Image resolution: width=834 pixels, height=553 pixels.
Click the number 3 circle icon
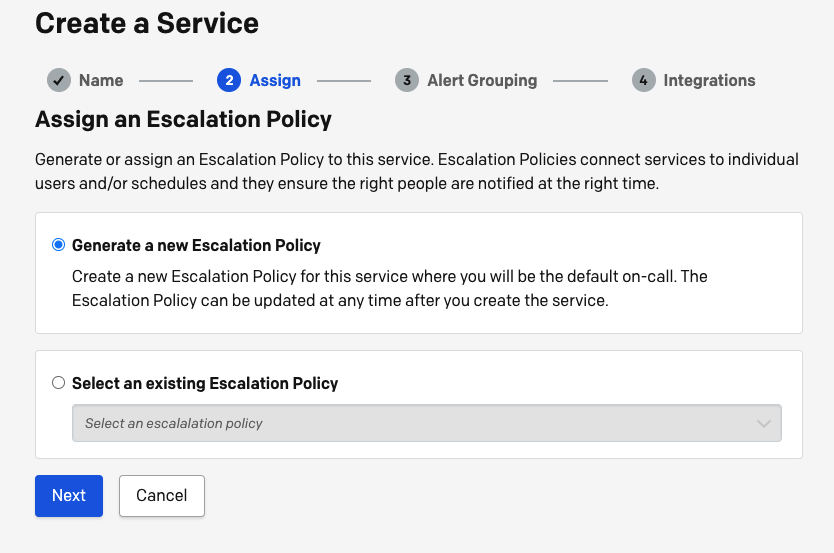point(406,80)
